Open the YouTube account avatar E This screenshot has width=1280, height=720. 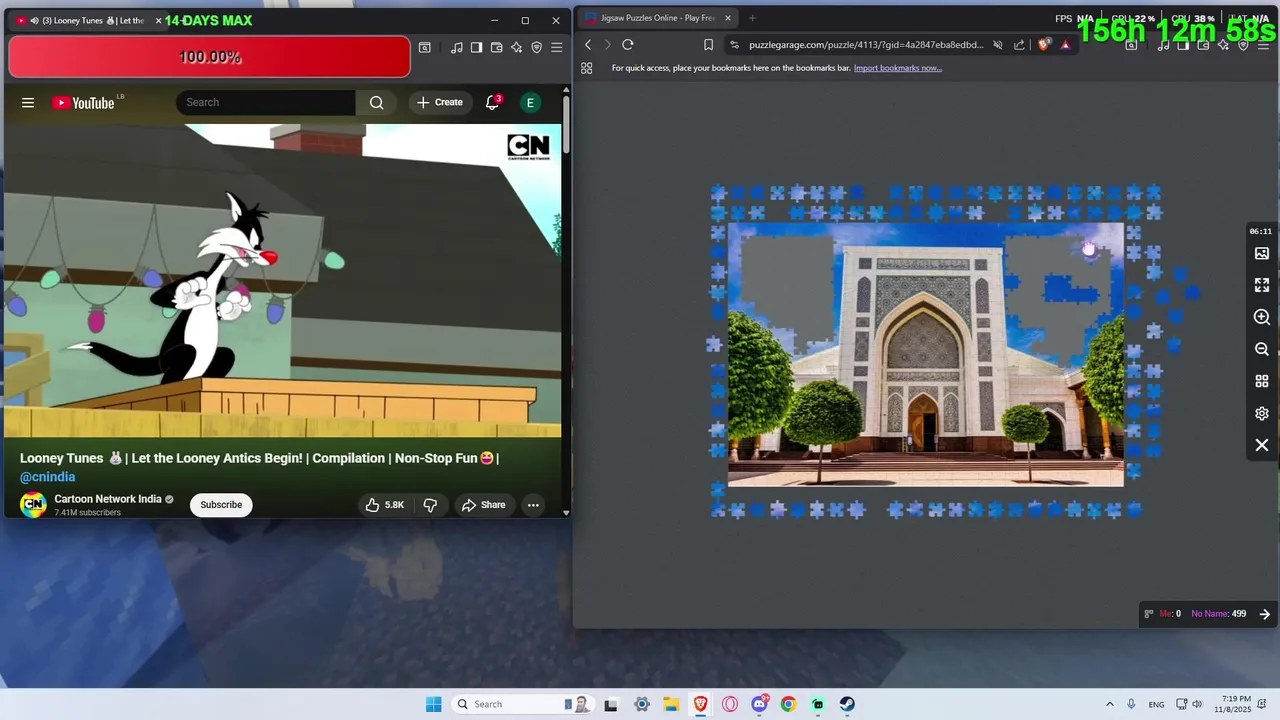point(530,102)
